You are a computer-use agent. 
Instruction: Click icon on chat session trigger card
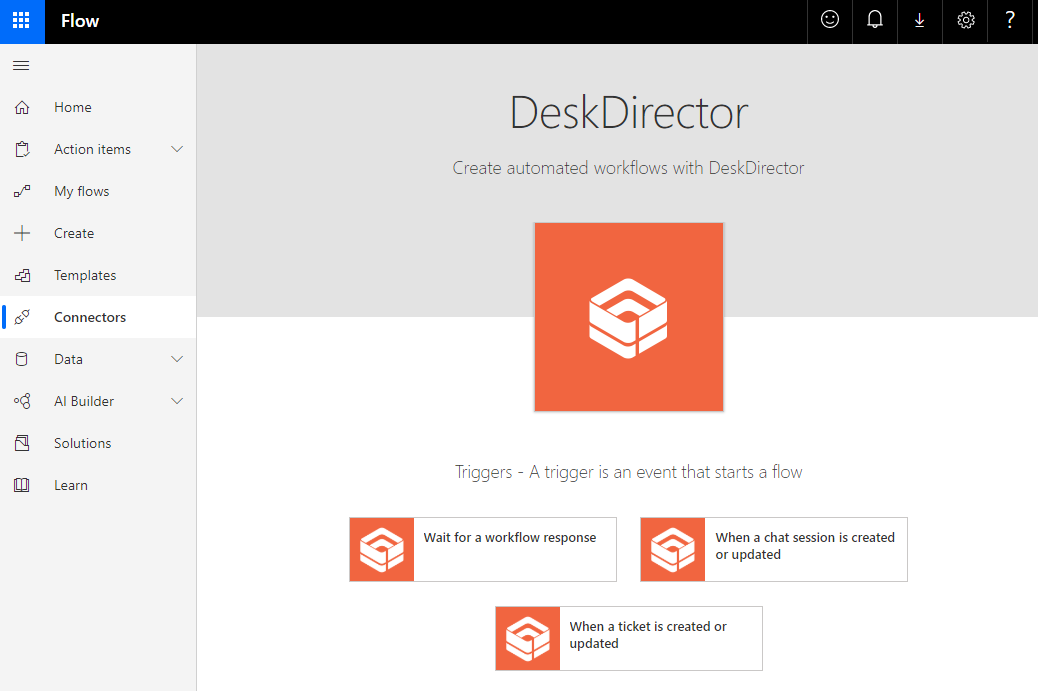coord(673,549)
